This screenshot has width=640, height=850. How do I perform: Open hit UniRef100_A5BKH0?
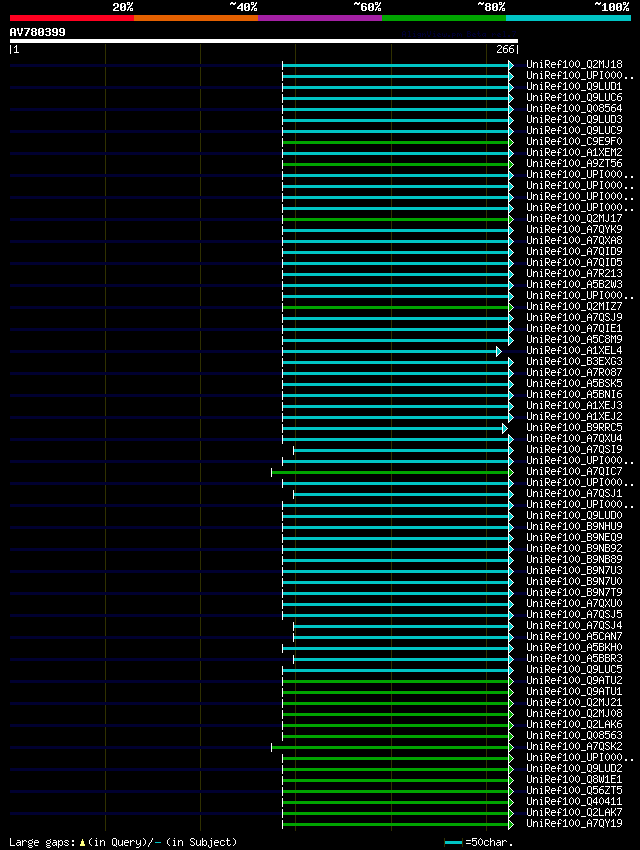(574, 647)
